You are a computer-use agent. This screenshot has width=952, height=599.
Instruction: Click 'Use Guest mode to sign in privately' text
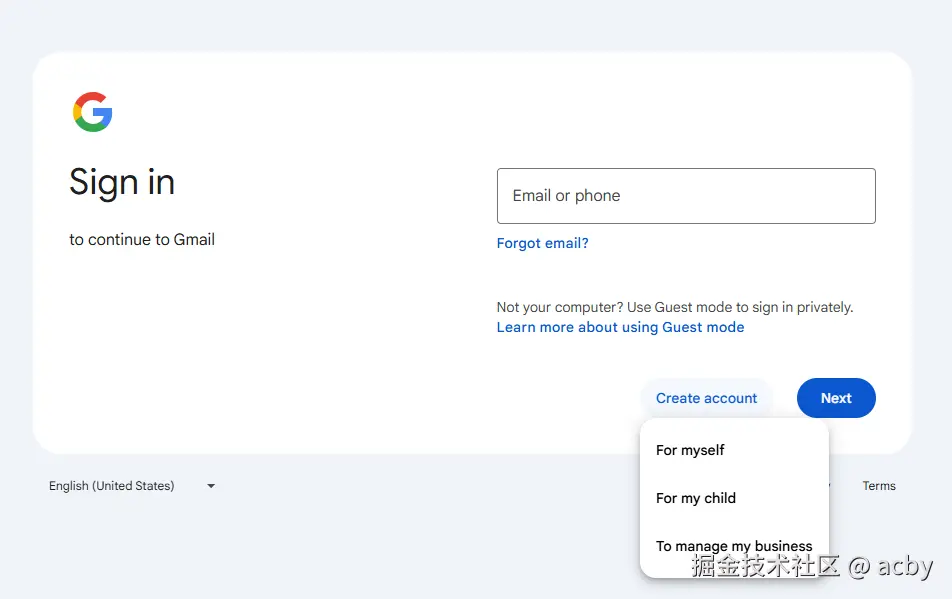click(x=740, y=307)
